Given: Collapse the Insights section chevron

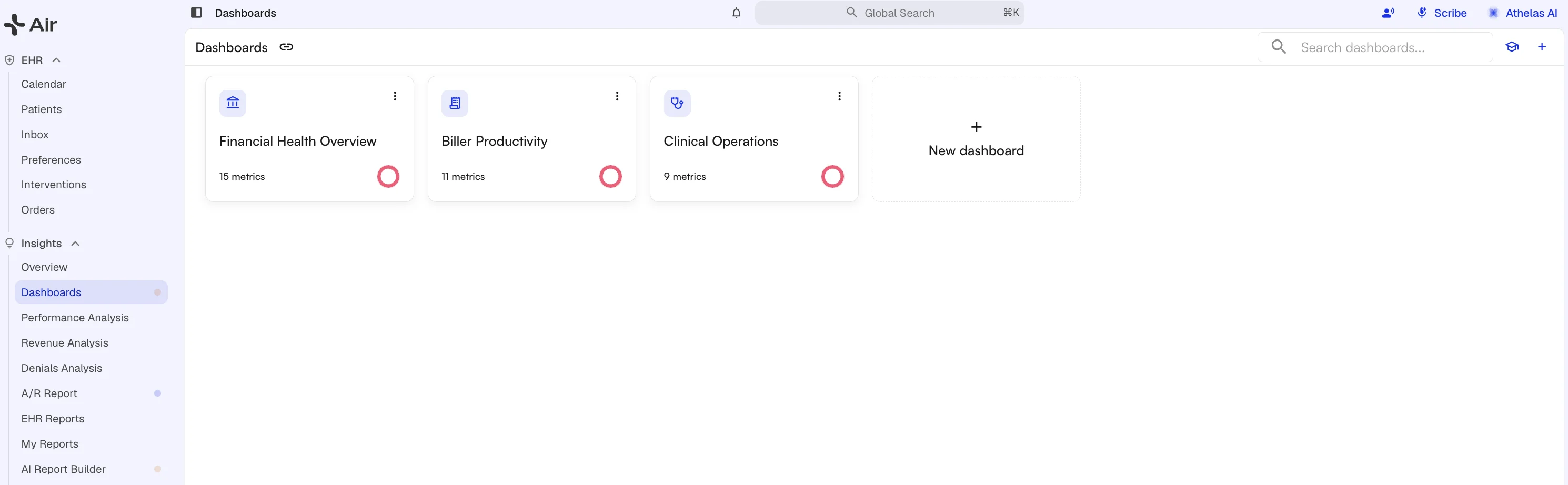Looking at the screenshot, I should tap(75, 244).
